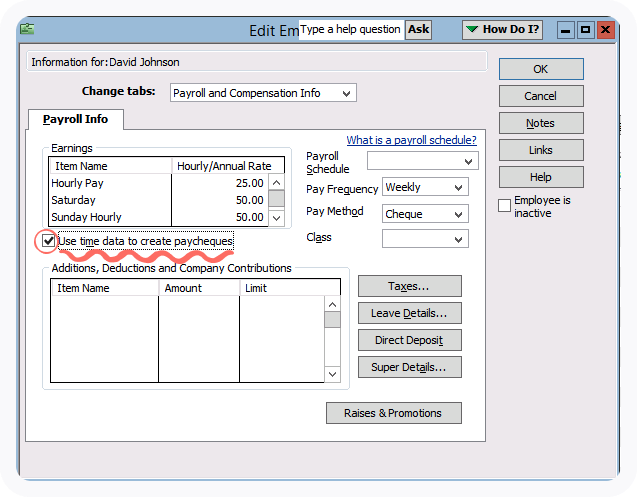Open the How Do I? menu

pos(502,30)
